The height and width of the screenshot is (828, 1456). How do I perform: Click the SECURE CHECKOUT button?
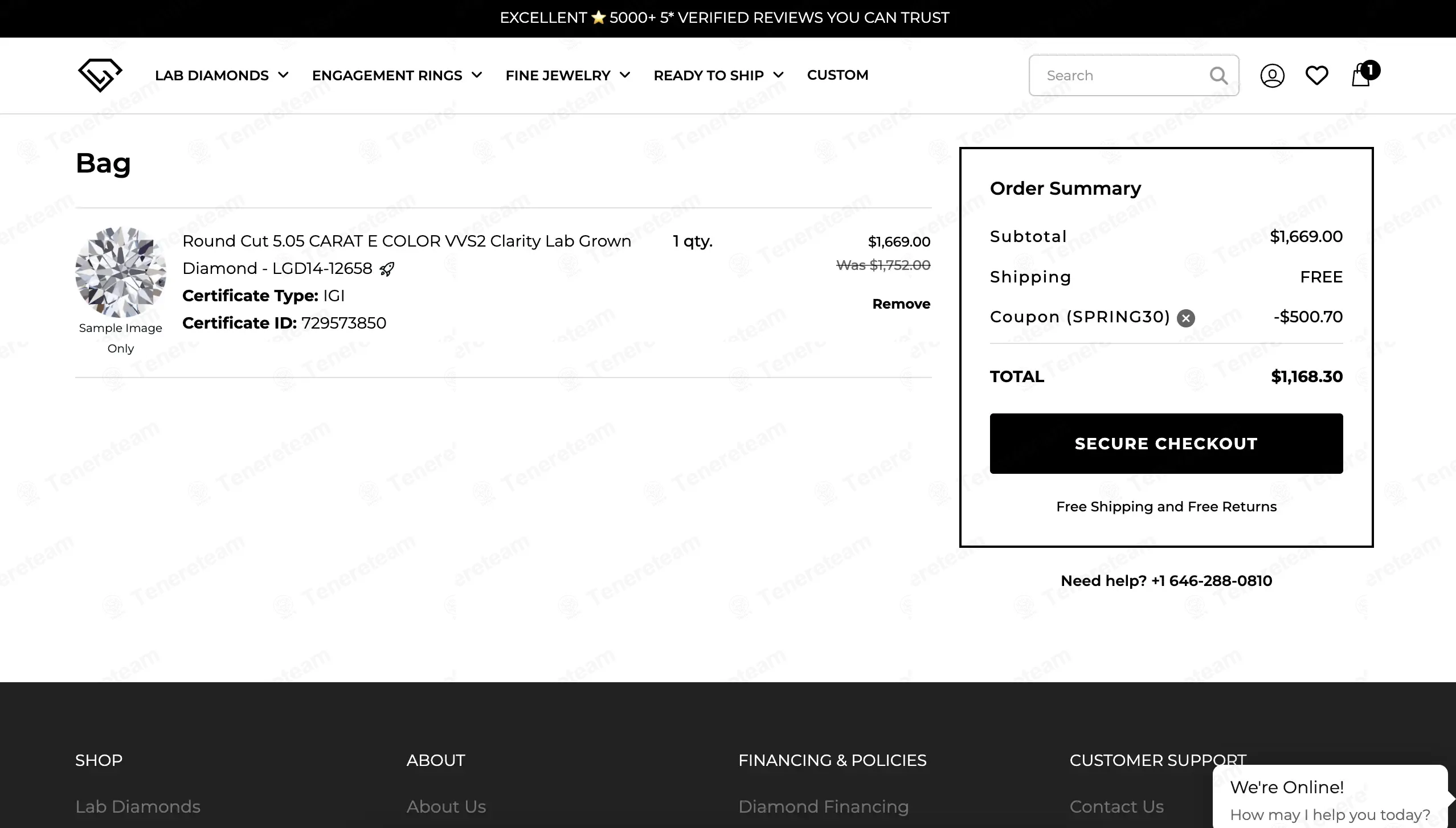pyautogui.click(x=1166, y=444)
